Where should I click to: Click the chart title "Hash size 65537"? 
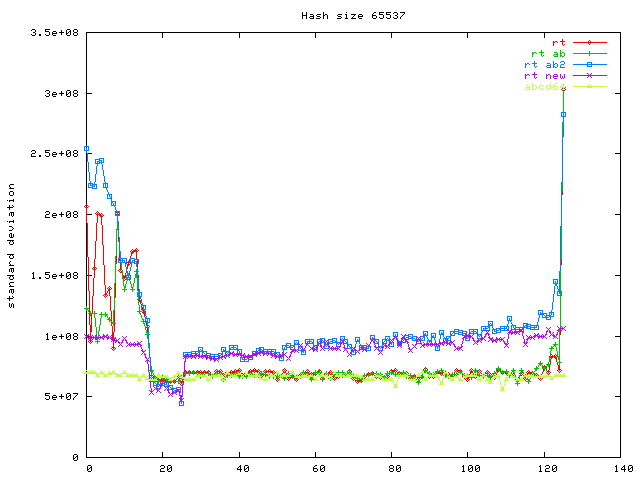coord(353,16)
